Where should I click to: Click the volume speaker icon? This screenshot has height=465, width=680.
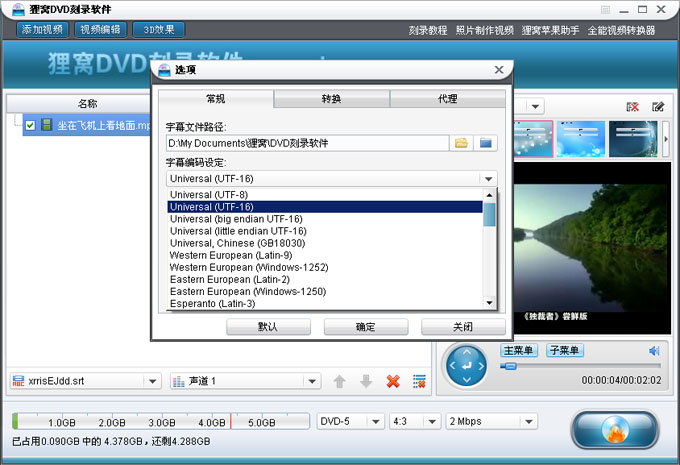(654, 350)
